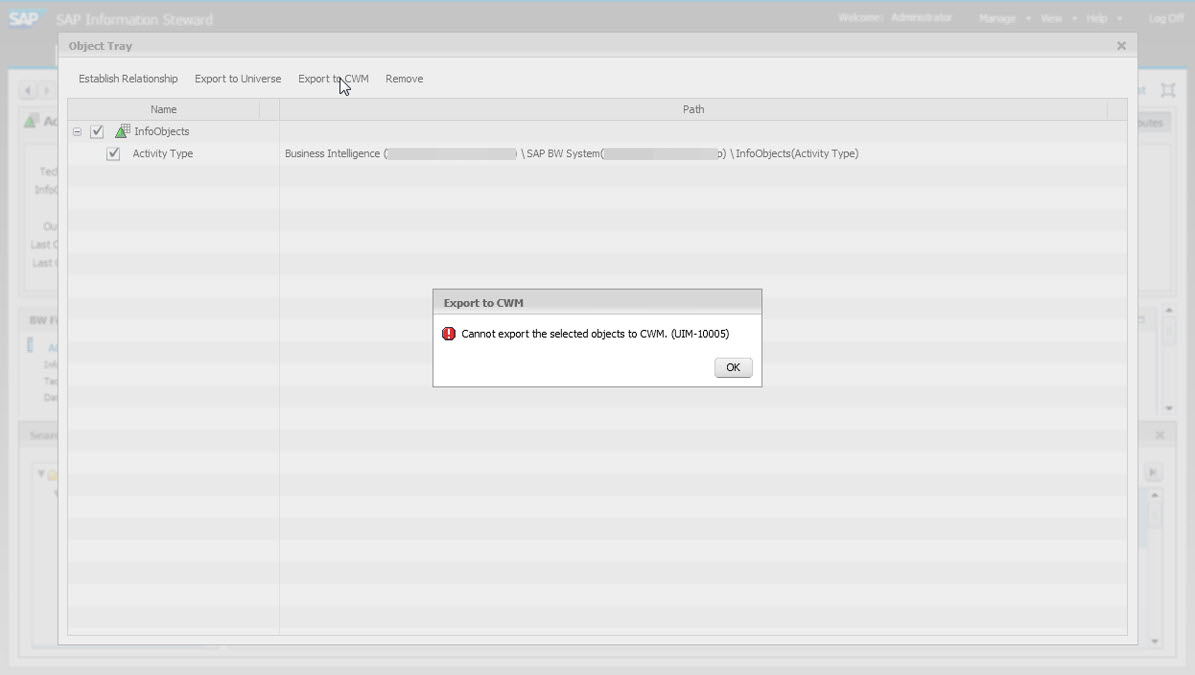Screen dimensions: 1195x675
Task: Uncheck the Activity Type checkbox
Action: click(114, 153)
